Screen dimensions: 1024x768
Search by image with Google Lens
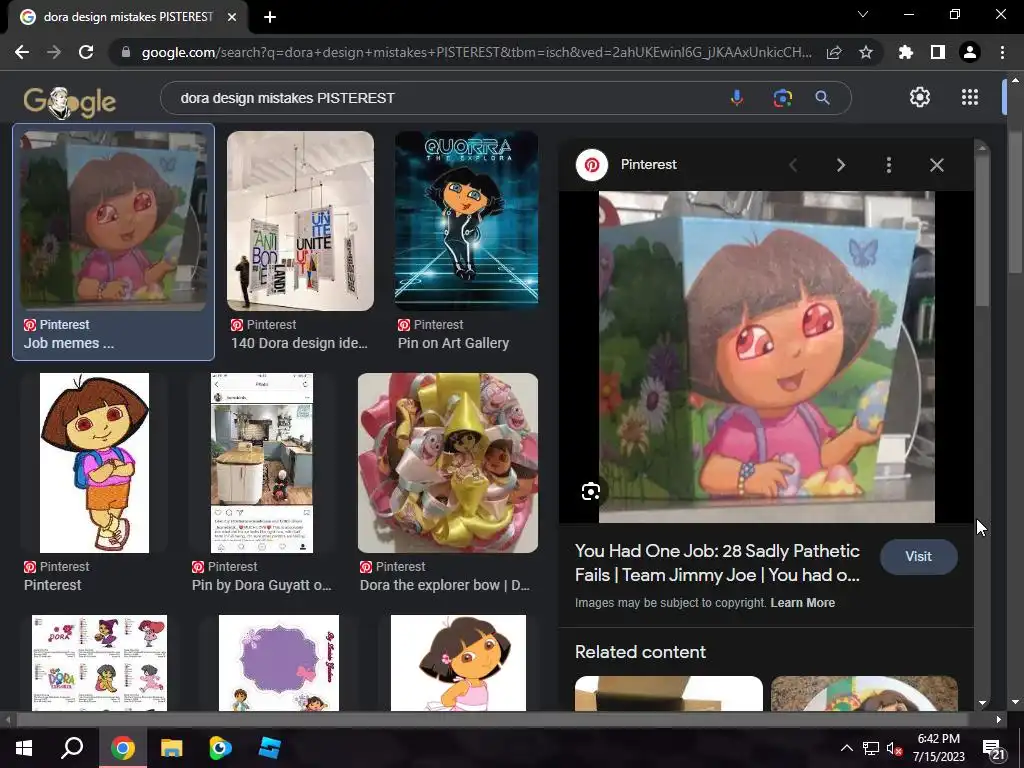coord(782,98)
